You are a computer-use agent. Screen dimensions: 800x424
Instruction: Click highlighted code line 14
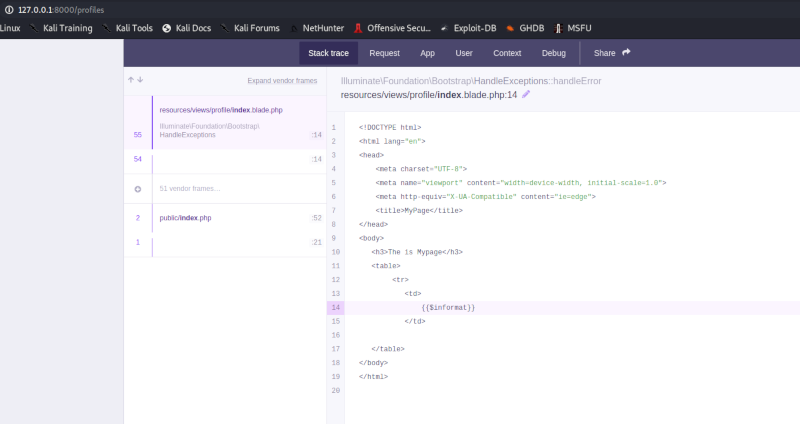click(448, 307)
